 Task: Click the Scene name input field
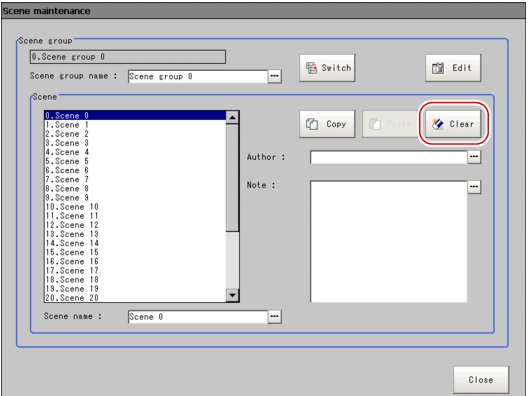click(198, 317)
